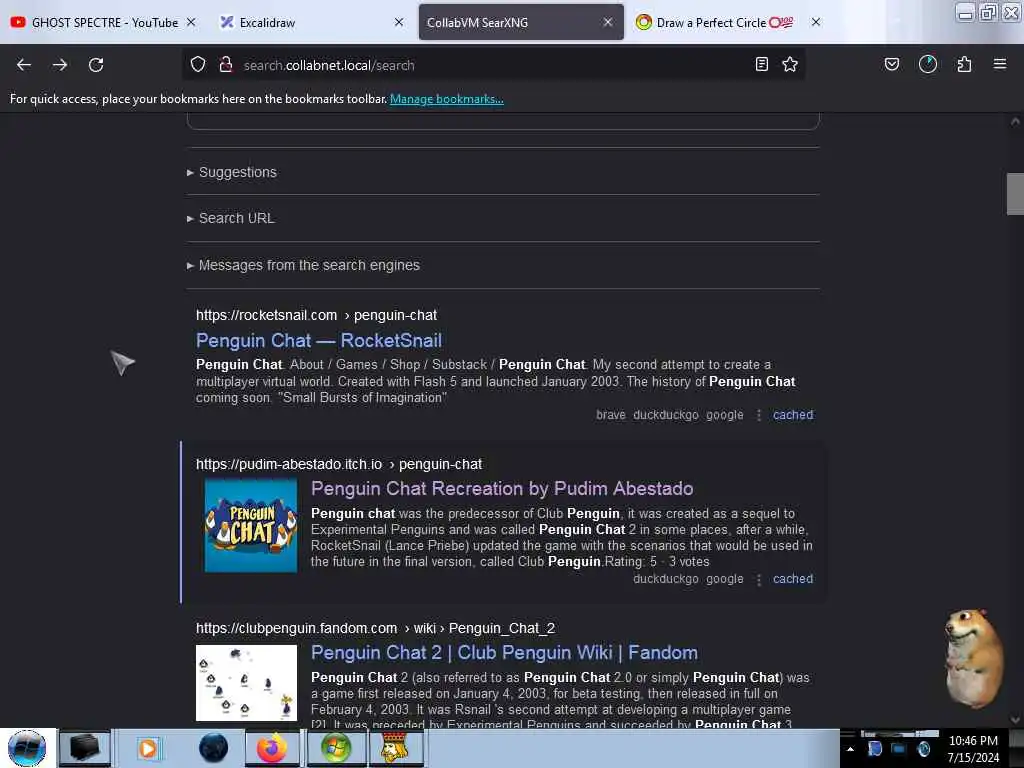Open Firefox from the taskbar

pos(272,748)
